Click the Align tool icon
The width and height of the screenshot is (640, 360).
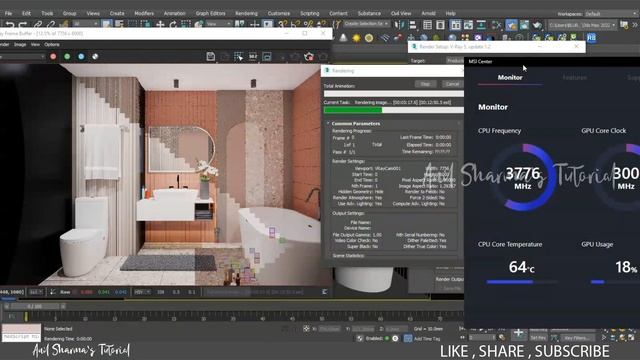point(413,24)
